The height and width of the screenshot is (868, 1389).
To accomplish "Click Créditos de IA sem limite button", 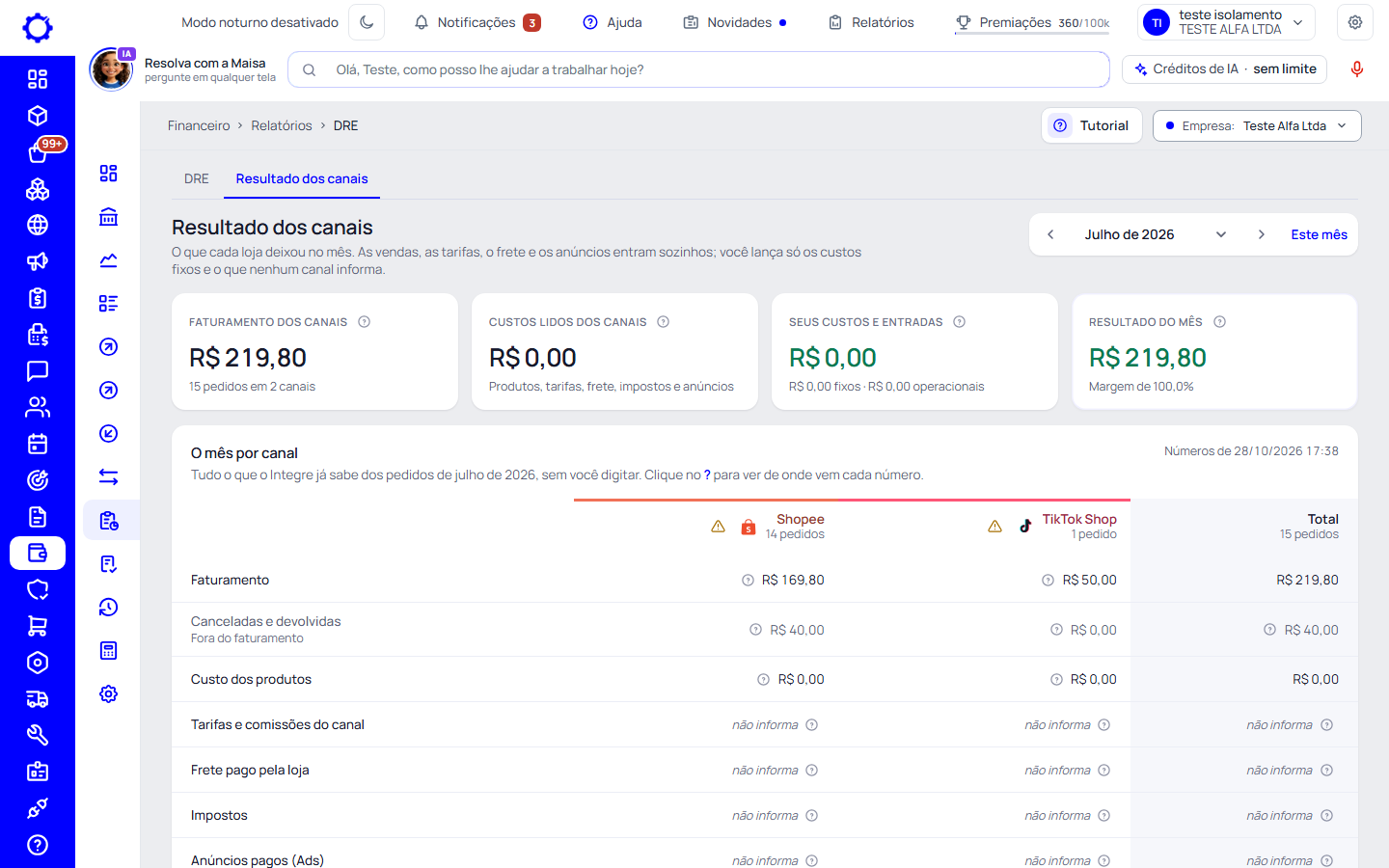I will pyautogui.click(x=1225, y=69).
